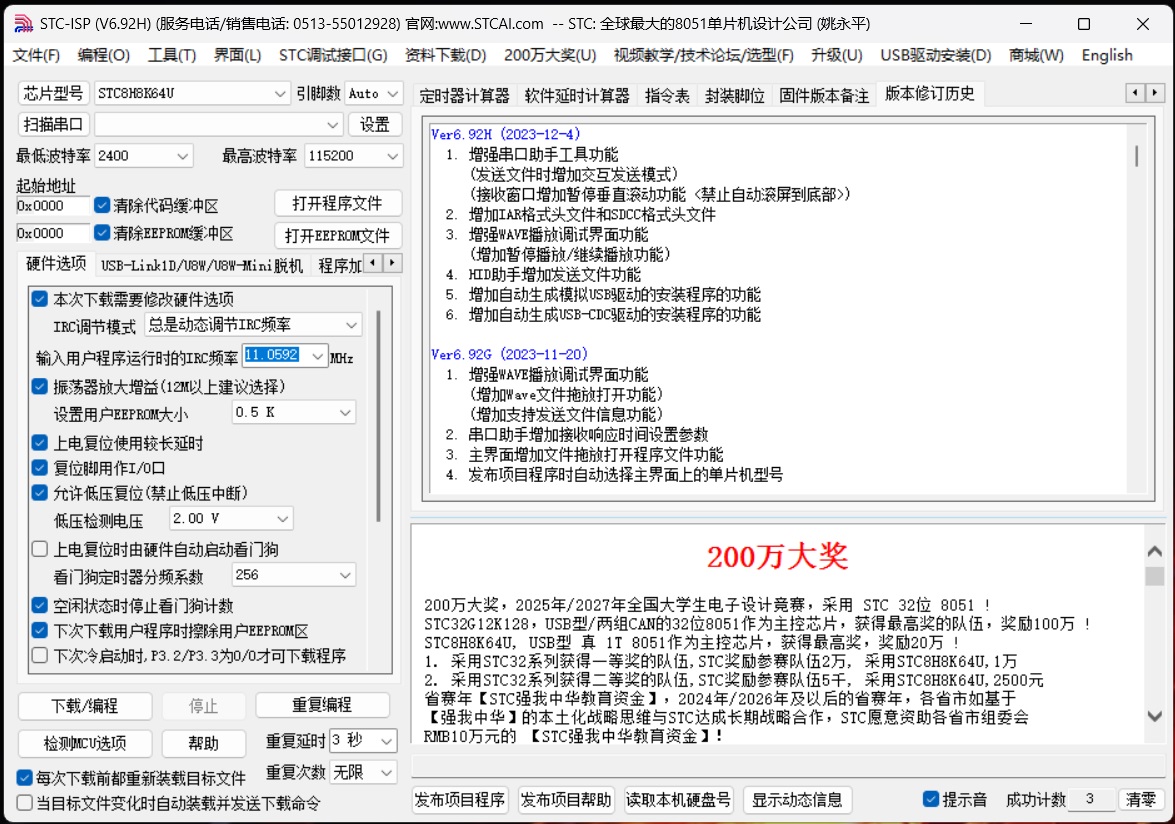Image resolution: width=1175 pixels, height=824 pixels.
Task: Click the 读取本机硬盘号 button
Action: 678,800
